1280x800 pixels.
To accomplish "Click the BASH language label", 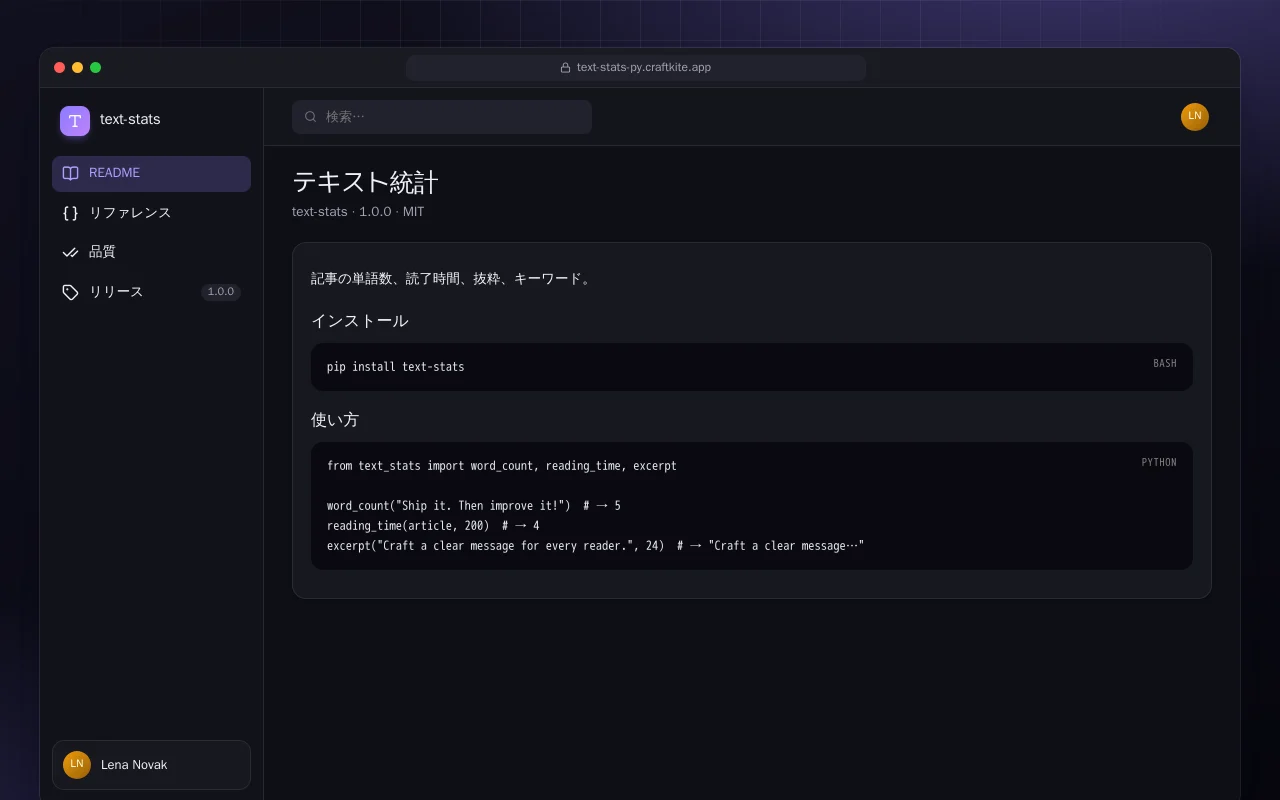I will (1165, 364).
